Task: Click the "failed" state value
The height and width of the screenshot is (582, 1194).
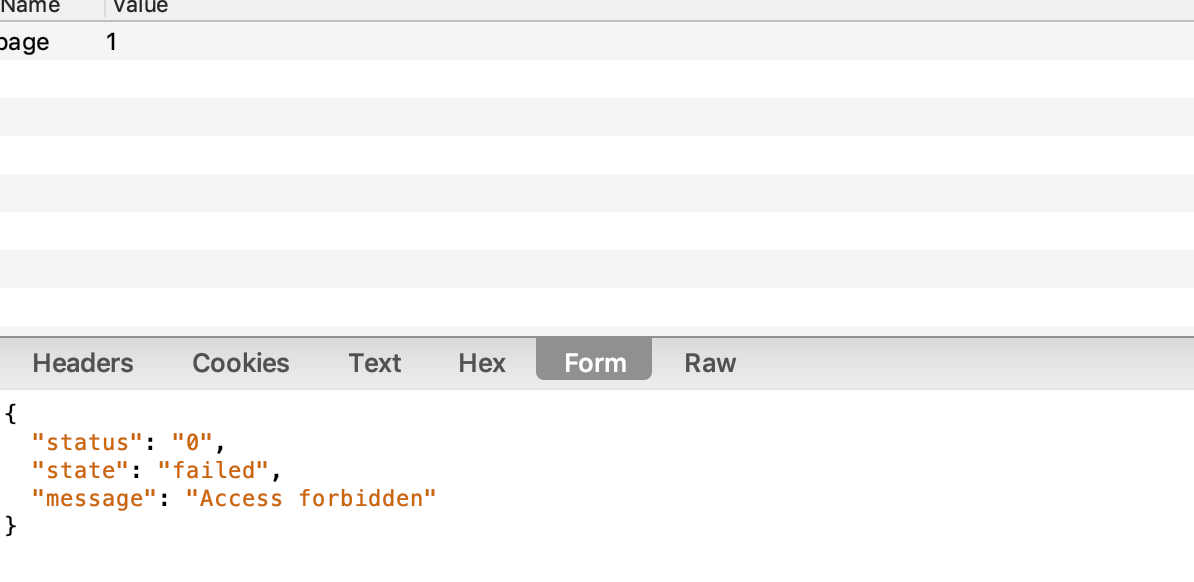Action: pos(213,471)
